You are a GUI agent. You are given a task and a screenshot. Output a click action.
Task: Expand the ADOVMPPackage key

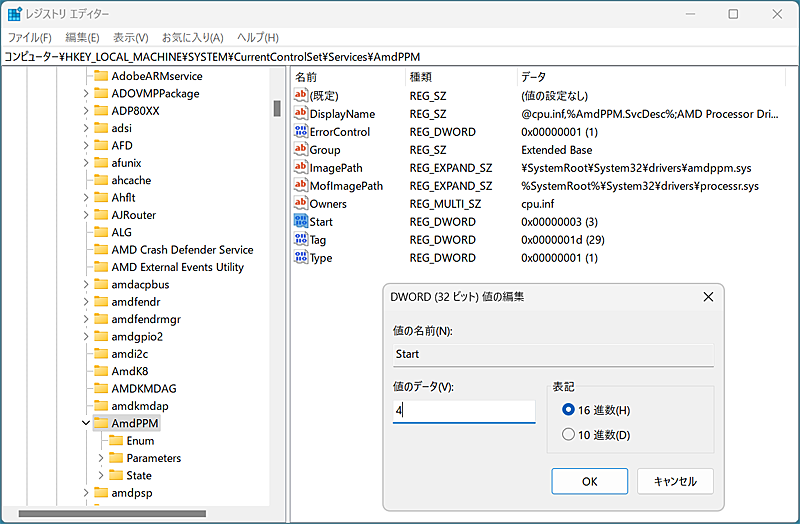pos(86,93)
